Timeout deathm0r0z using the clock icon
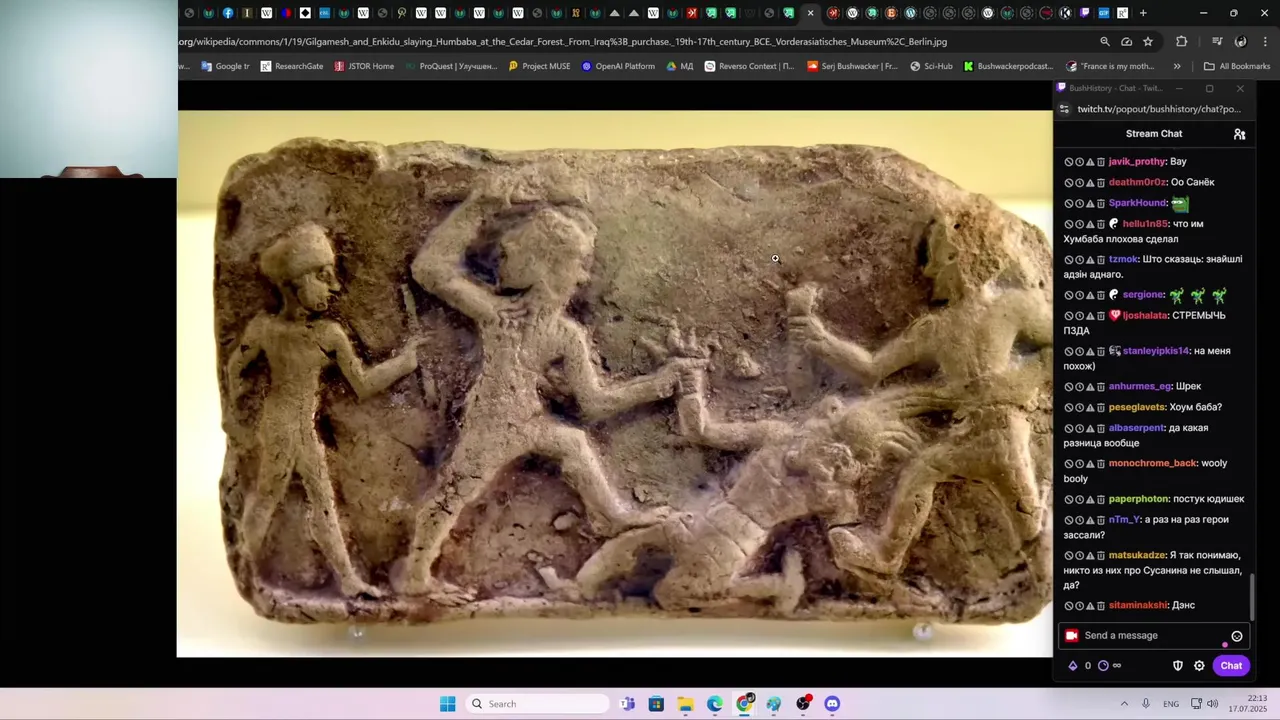This screenshot has width=1280, height=720. coord(1079,183)
